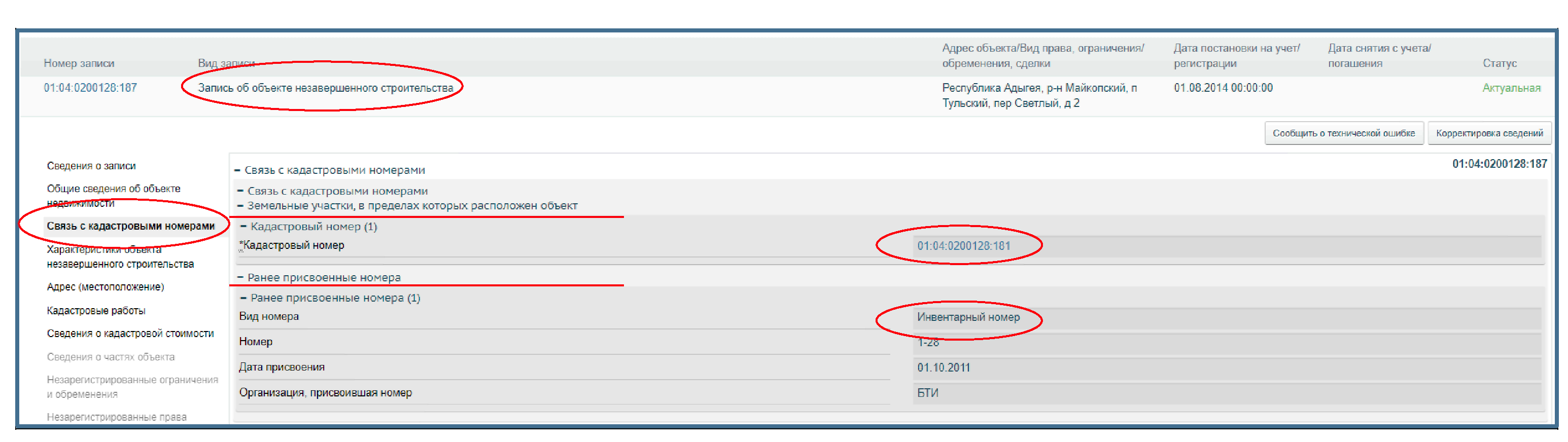The height and width of the screenshot is (442, 1568).
Task: Open 'Общие сведения об объекте недвижимости' section
Action: click(x=113, y=195)
